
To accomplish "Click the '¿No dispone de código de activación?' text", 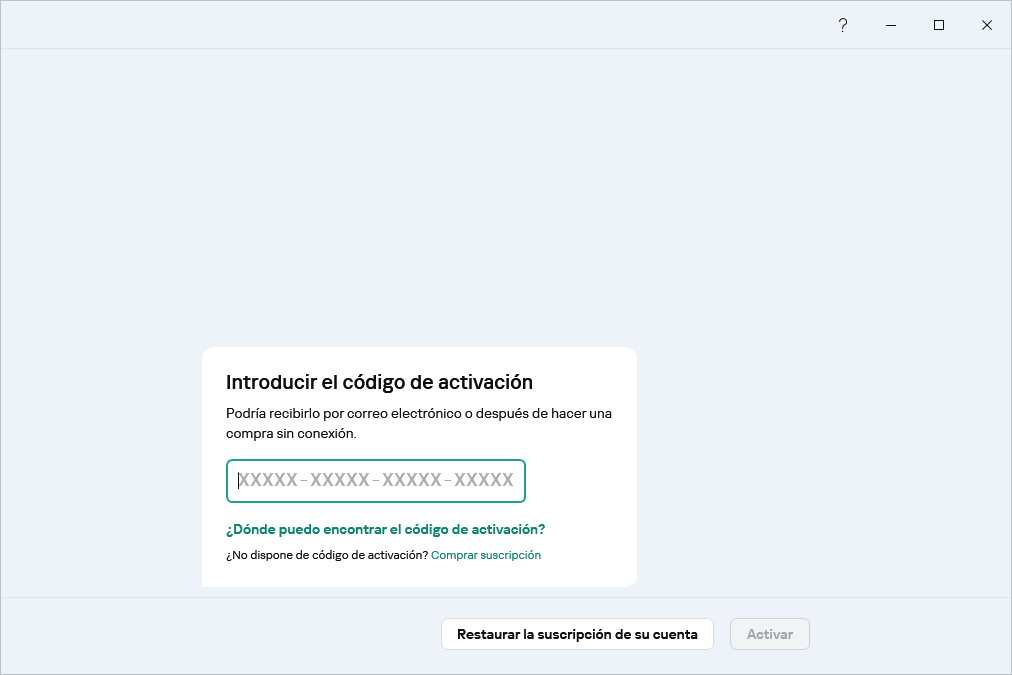I will click(x=327, y=555).
